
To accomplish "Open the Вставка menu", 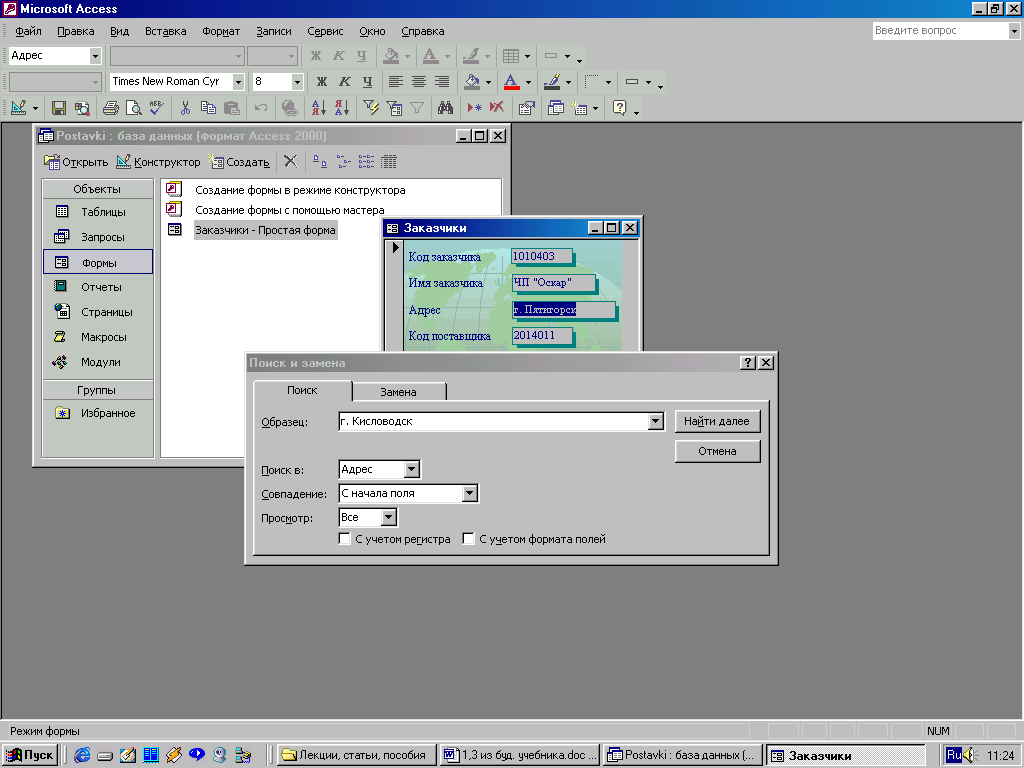I will tap(165, 31).
